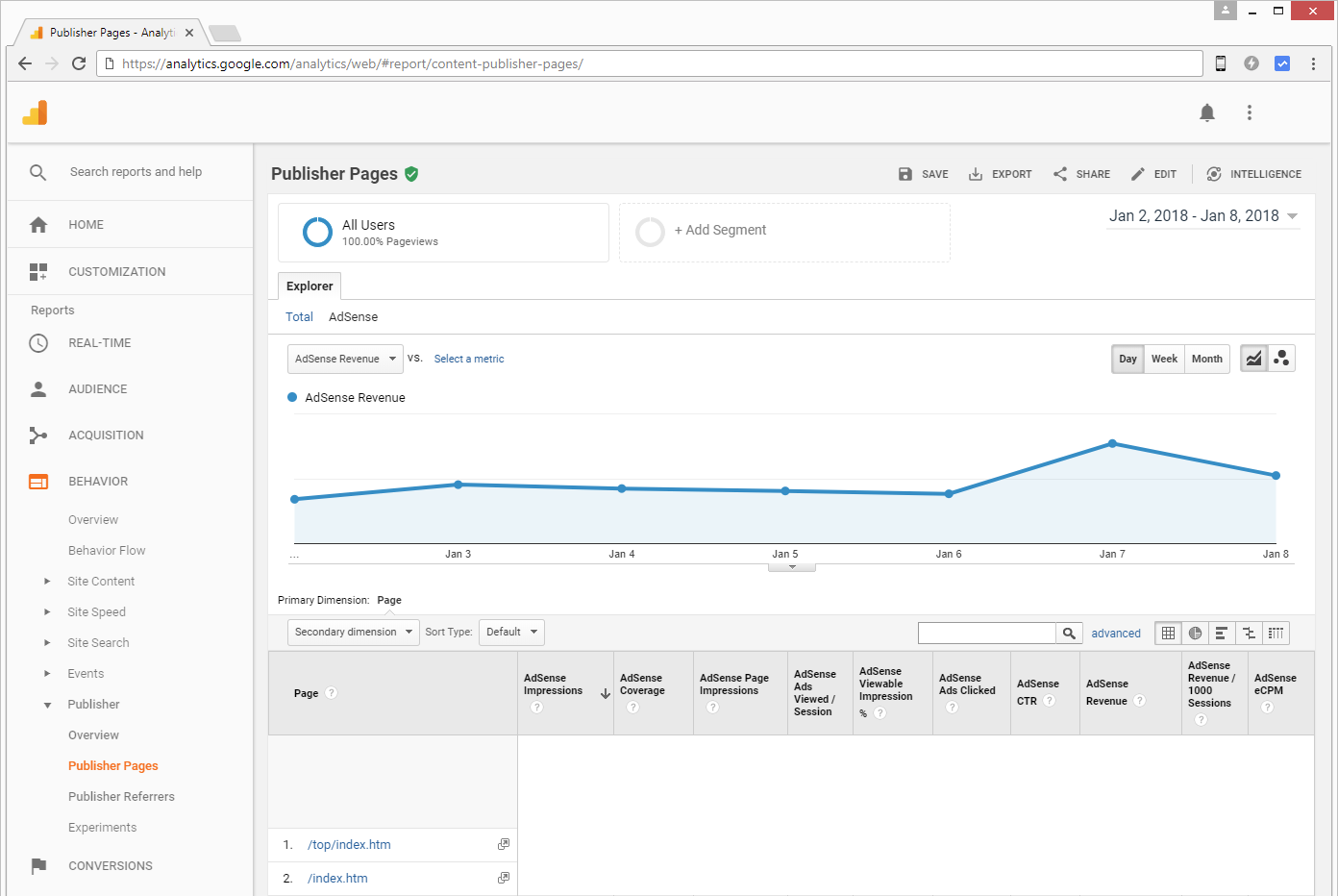Open Behavior Flow report
The height and width of the screenshot is (896, 1338).
107,551
